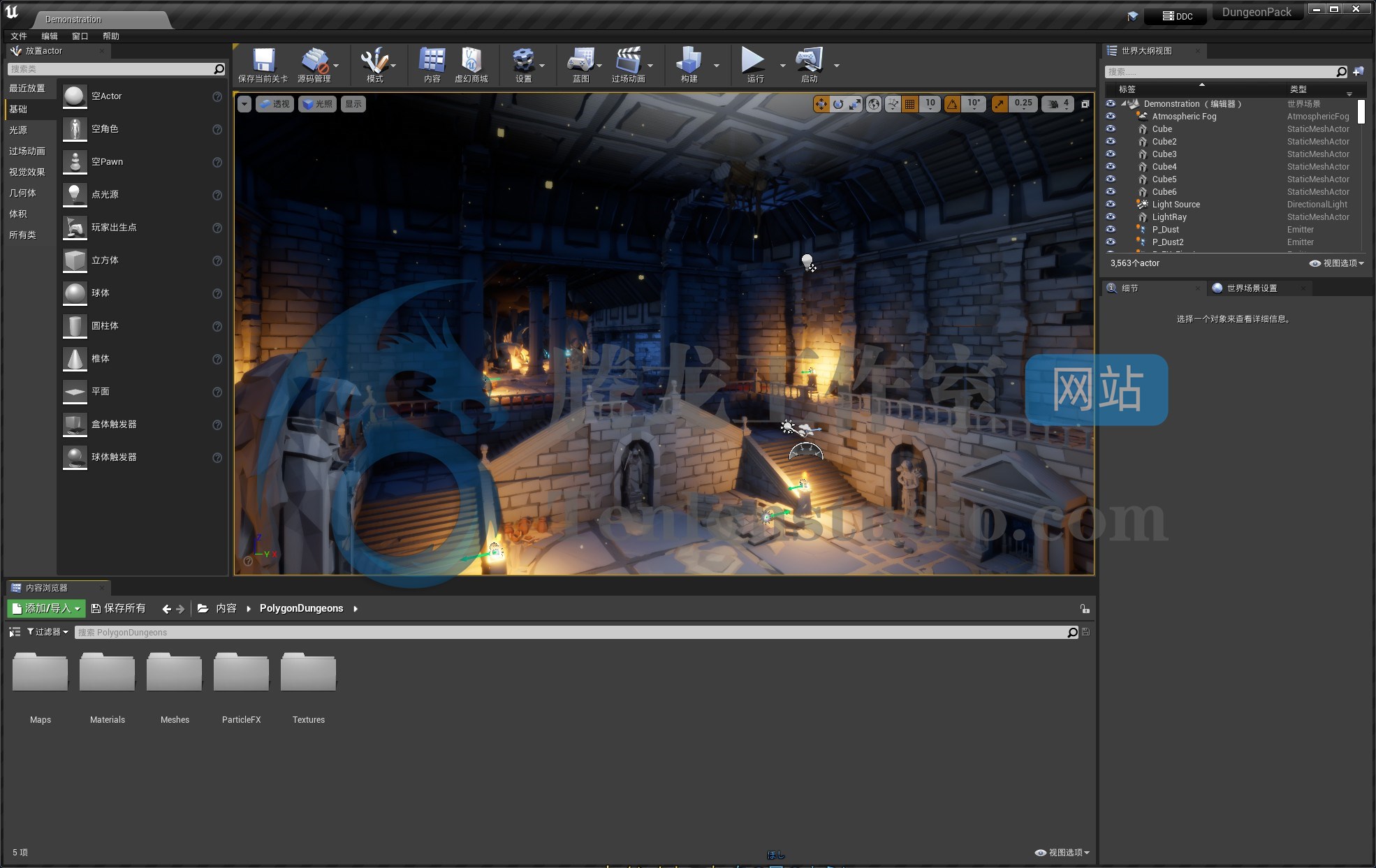
Task: Select the Lights (光源) category
Action: (18, 130)
